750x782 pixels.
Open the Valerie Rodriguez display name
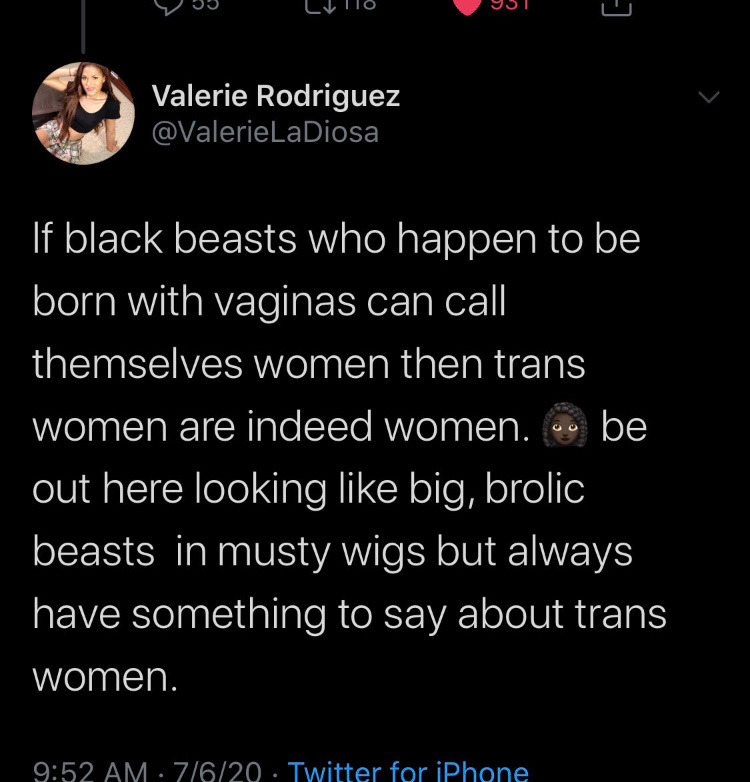pos(276,95)
